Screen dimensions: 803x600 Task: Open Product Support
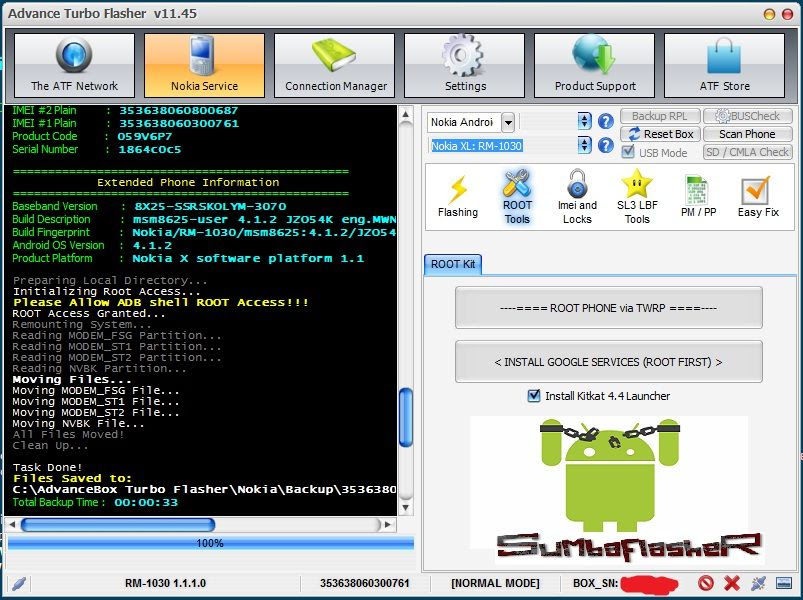coord(595,65)
